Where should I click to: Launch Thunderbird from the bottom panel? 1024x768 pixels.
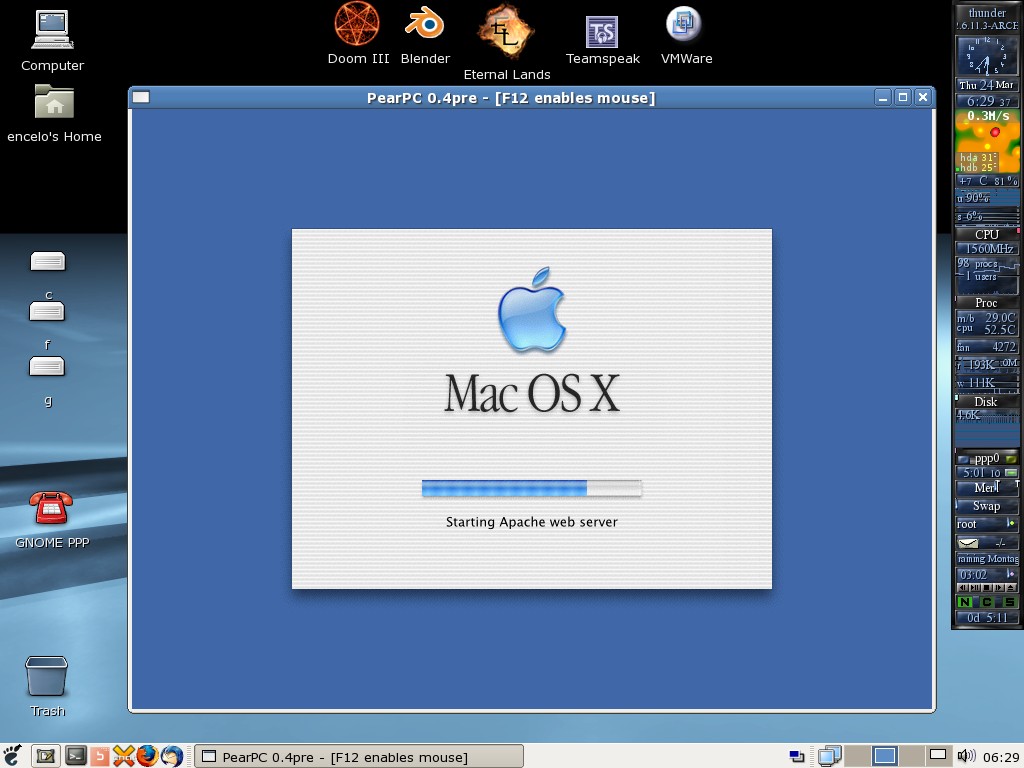[x=172, y=756]
